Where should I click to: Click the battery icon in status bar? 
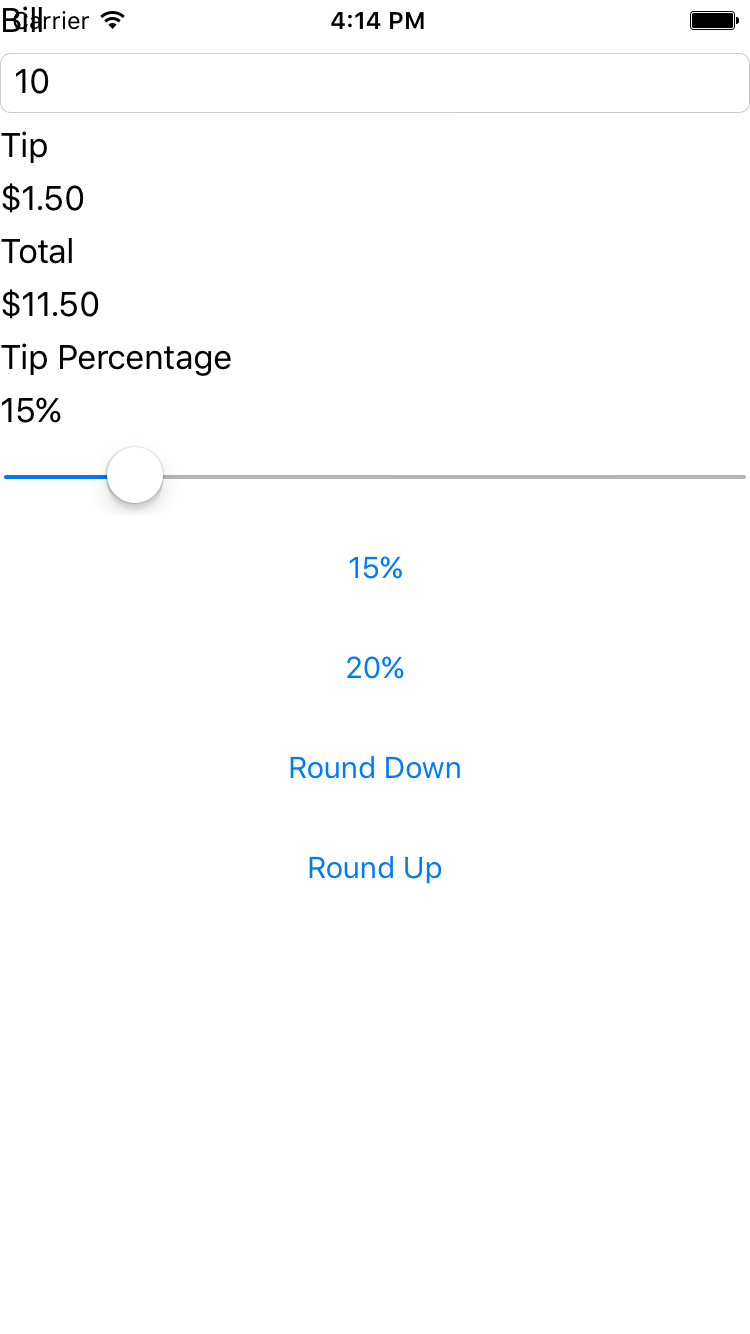[x=713, y=18]
